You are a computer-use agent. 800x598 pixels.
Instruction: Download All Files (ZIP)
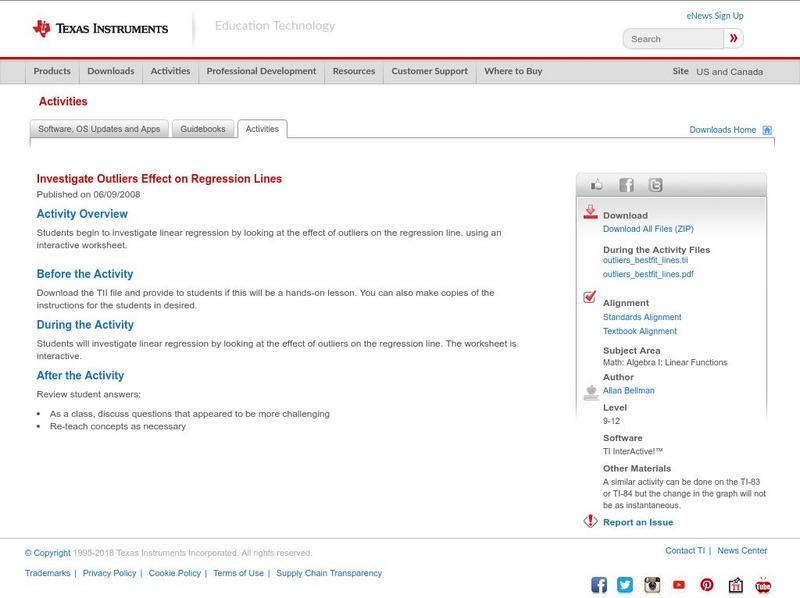648,229
